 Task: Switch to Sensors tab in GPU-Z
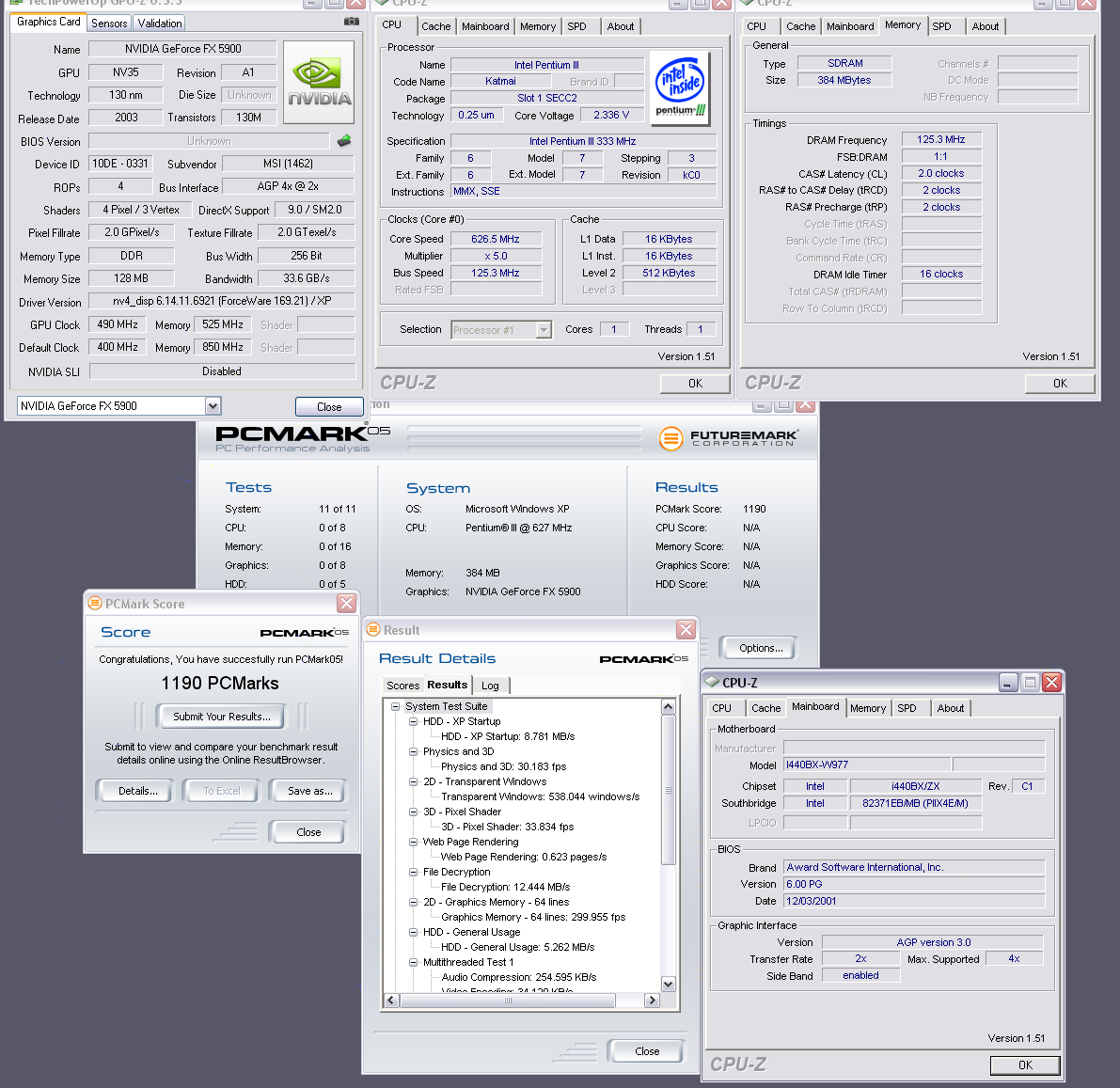pyautogui.click(x=109, y=24)
